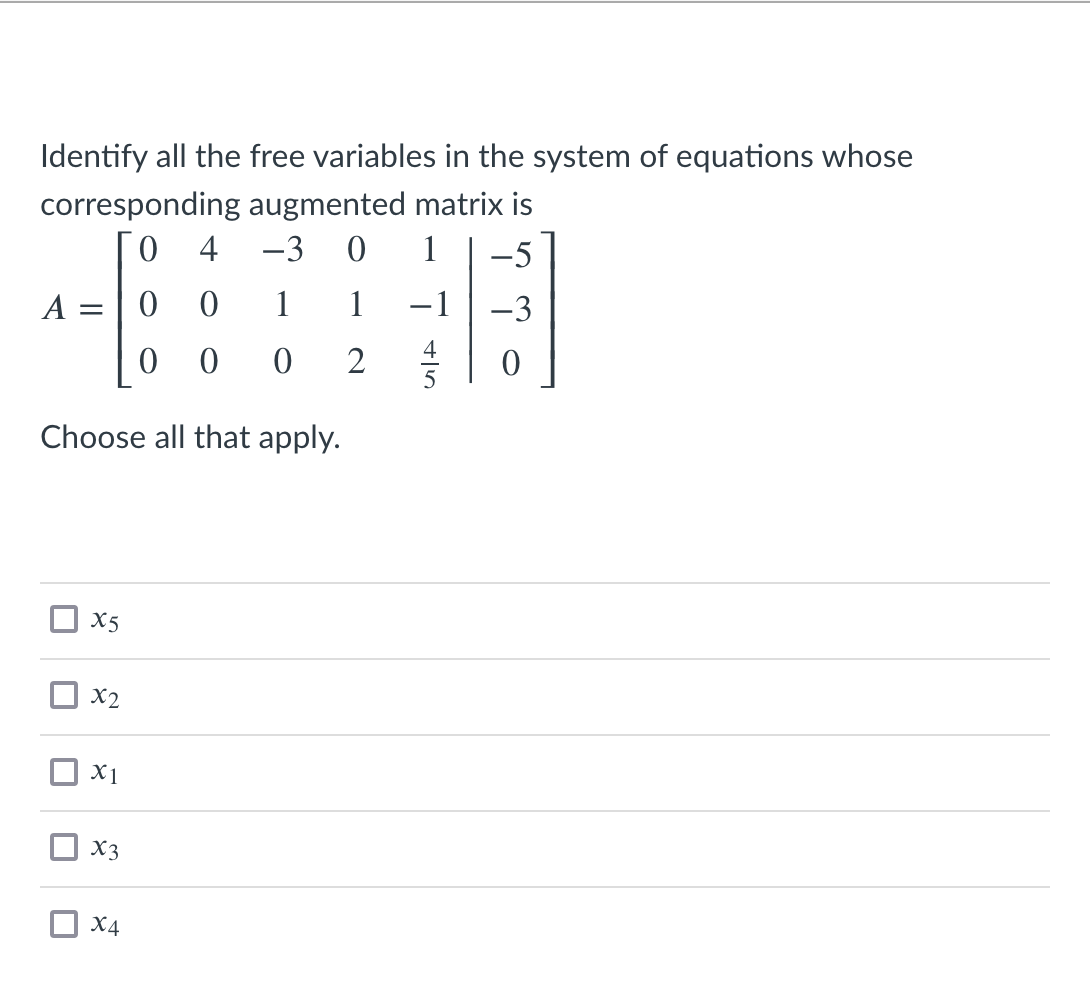The image size is (1090, 1002).
Task: Click the x3 option label
Action: 103,849
